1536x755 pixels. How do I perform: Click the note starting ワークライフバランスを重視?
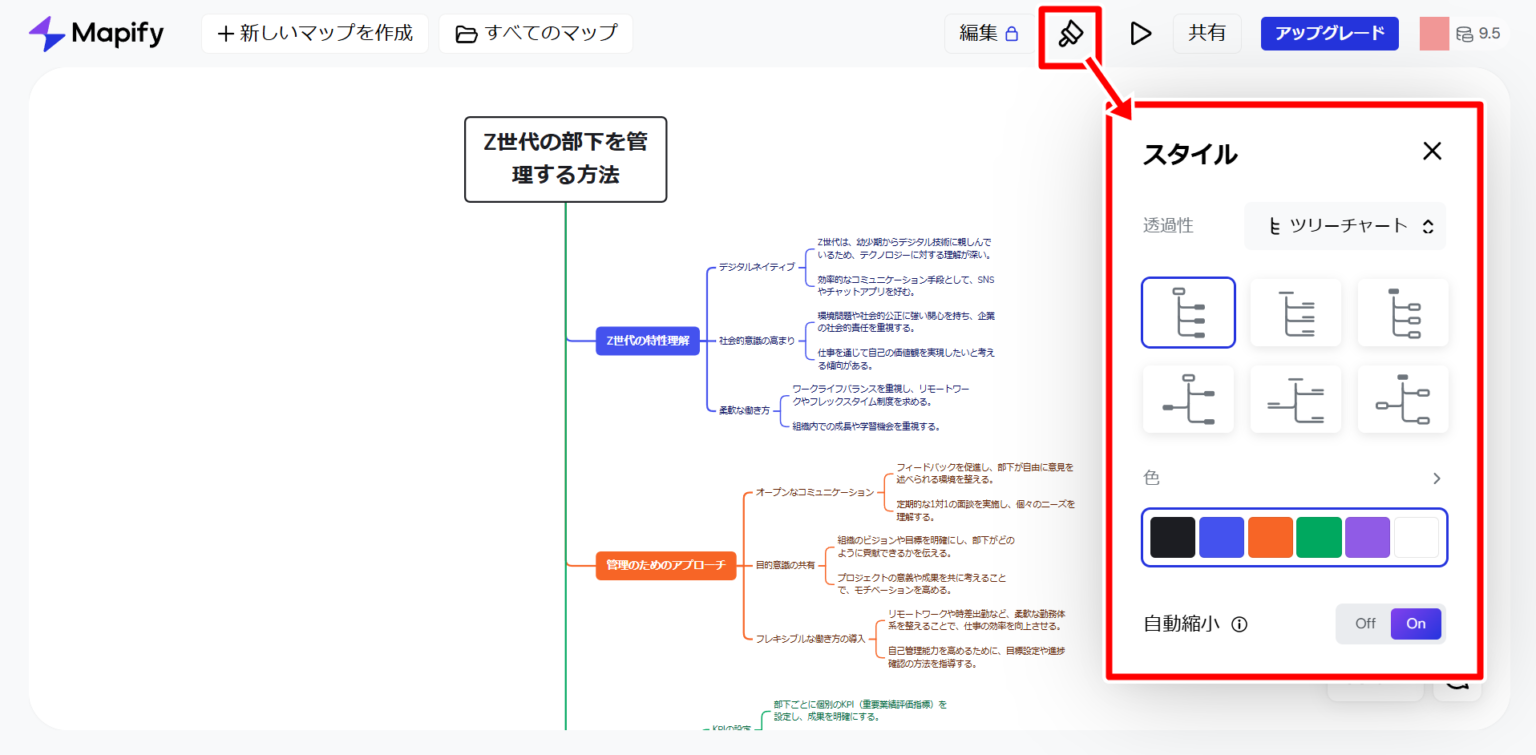coord(881,395)
